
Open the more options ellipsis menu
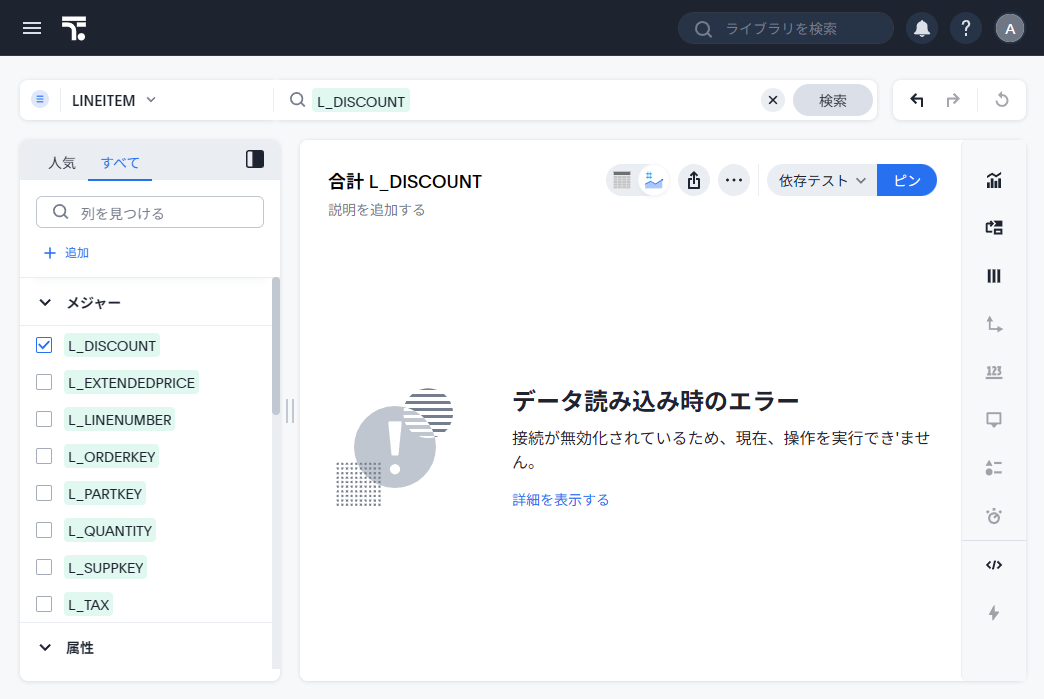734,180
